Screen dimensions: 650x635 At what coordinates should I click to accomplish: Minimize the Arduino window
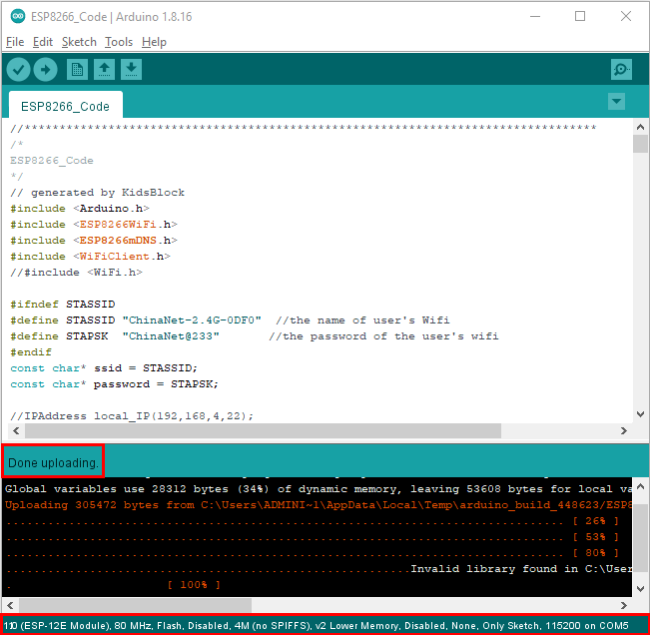pos(535,17)
